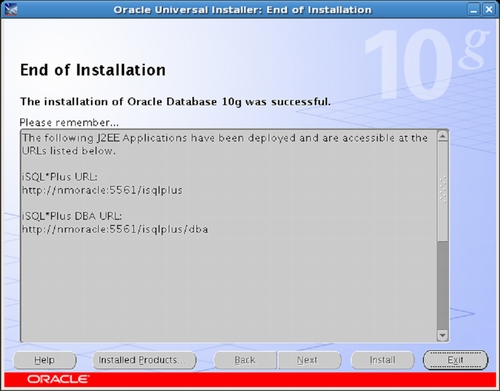Click the disabled Install button

pos(383,360)
